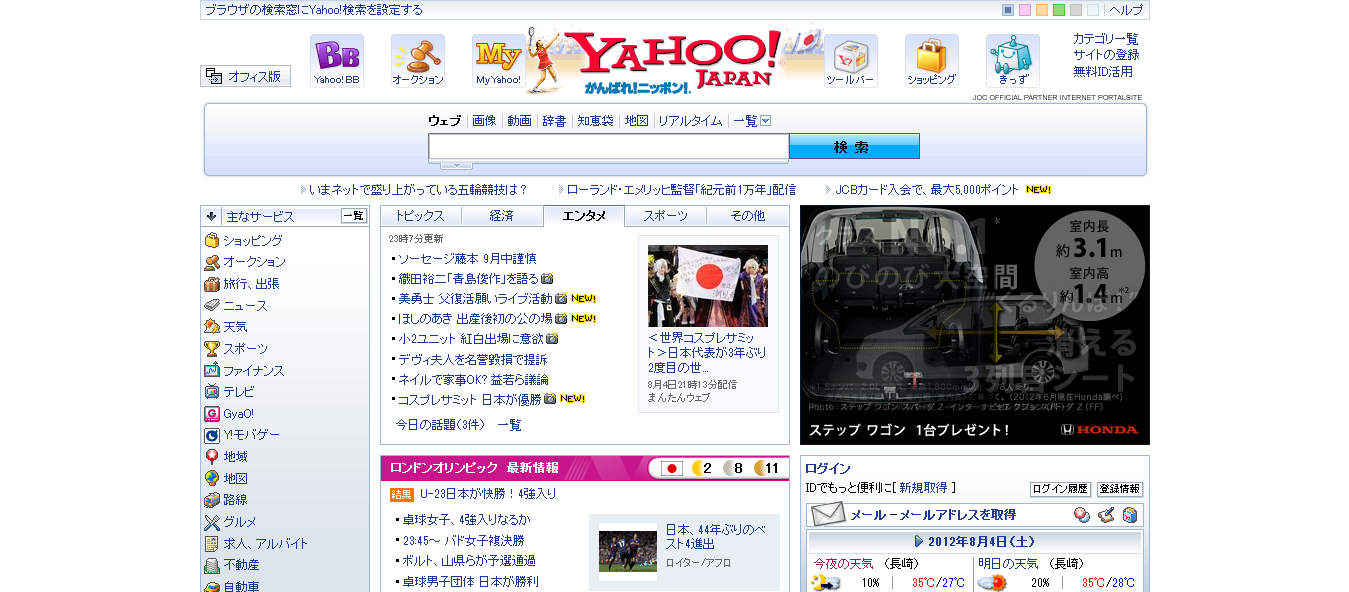Select the エンタメ news tab
Viewport: 1349px width, 592px height.
coord(584,216)
